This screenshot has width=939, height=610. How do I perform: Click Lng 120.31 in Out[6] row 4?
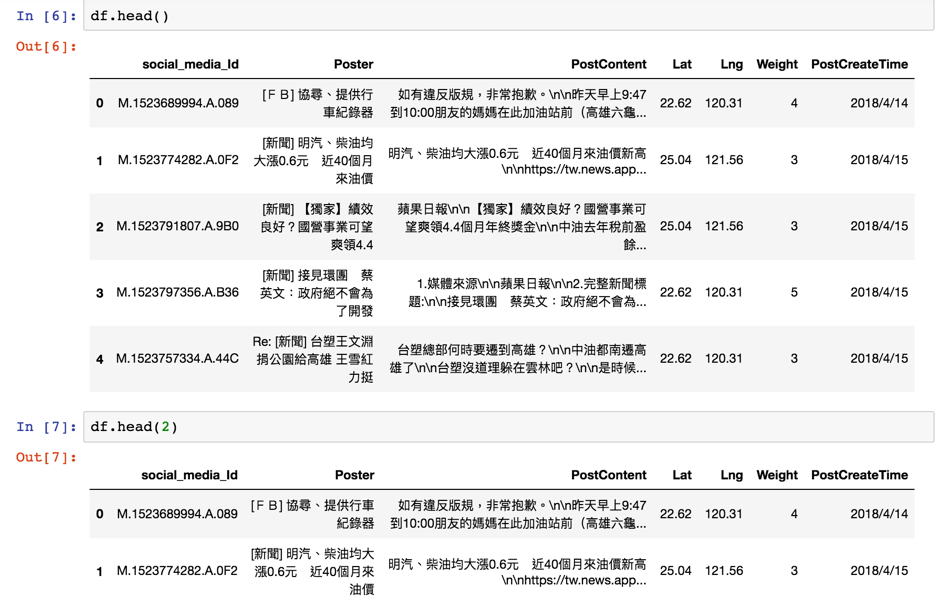pos(723,359)
